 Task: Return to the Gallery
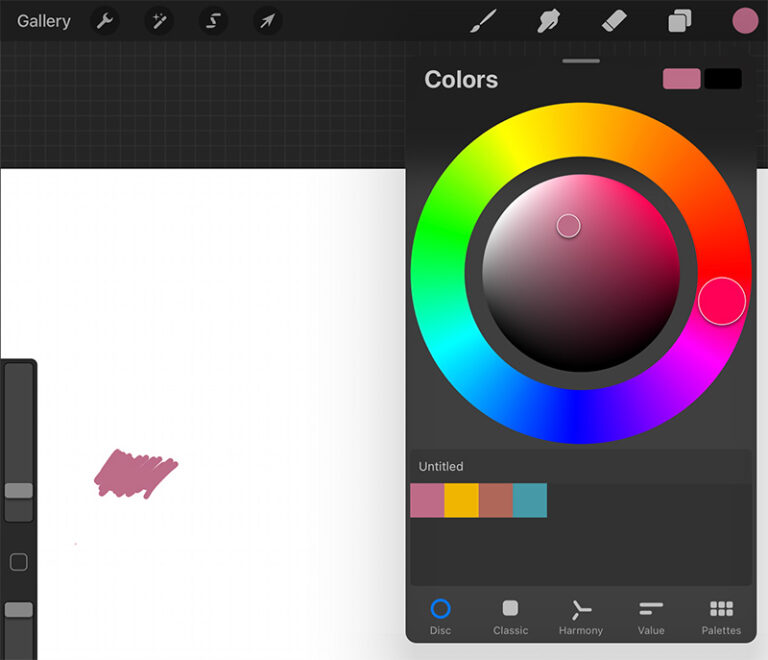pos(44,21)
